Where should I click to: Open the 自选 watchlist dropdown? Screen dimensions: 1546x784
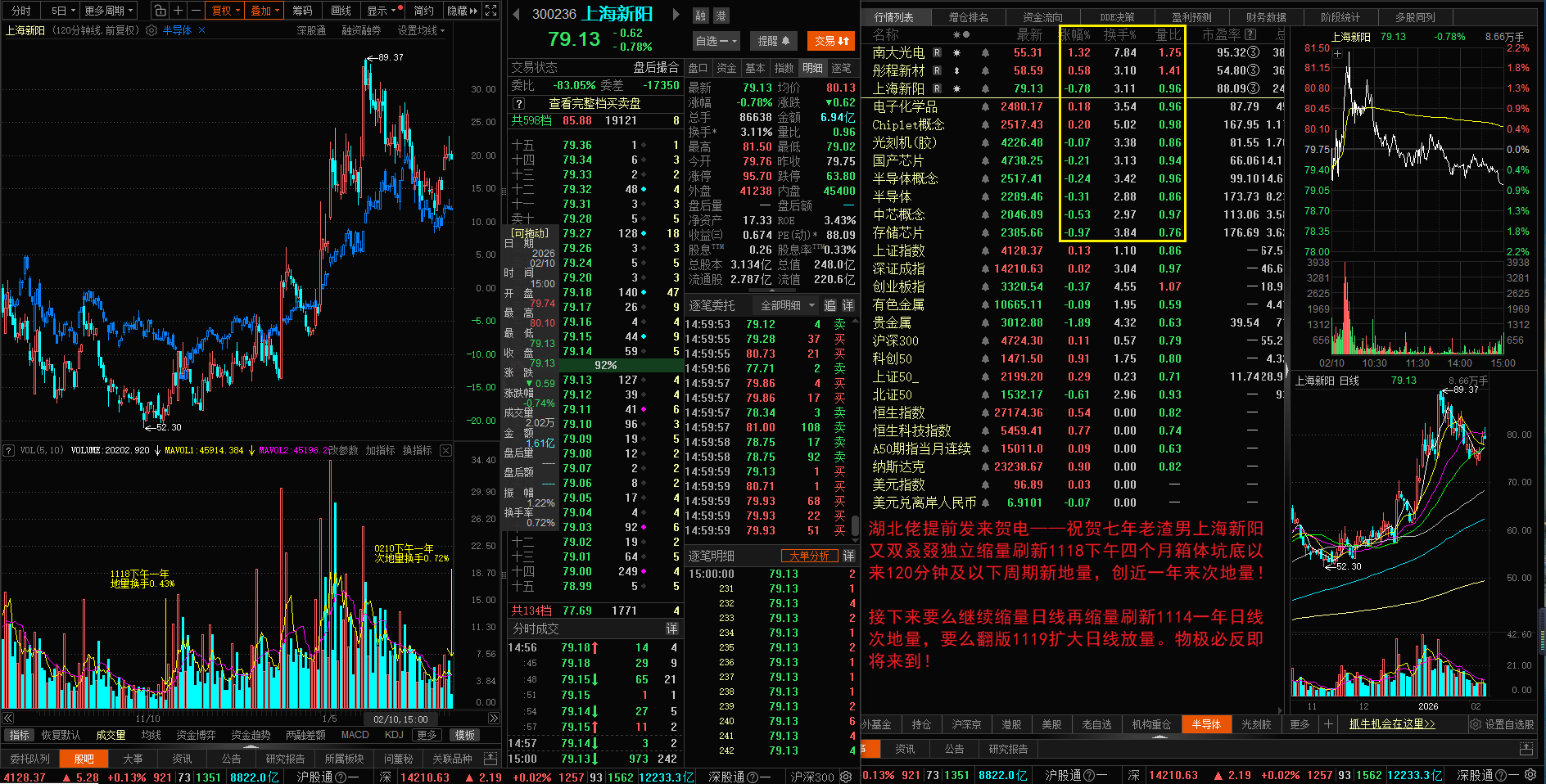point(716,41)
